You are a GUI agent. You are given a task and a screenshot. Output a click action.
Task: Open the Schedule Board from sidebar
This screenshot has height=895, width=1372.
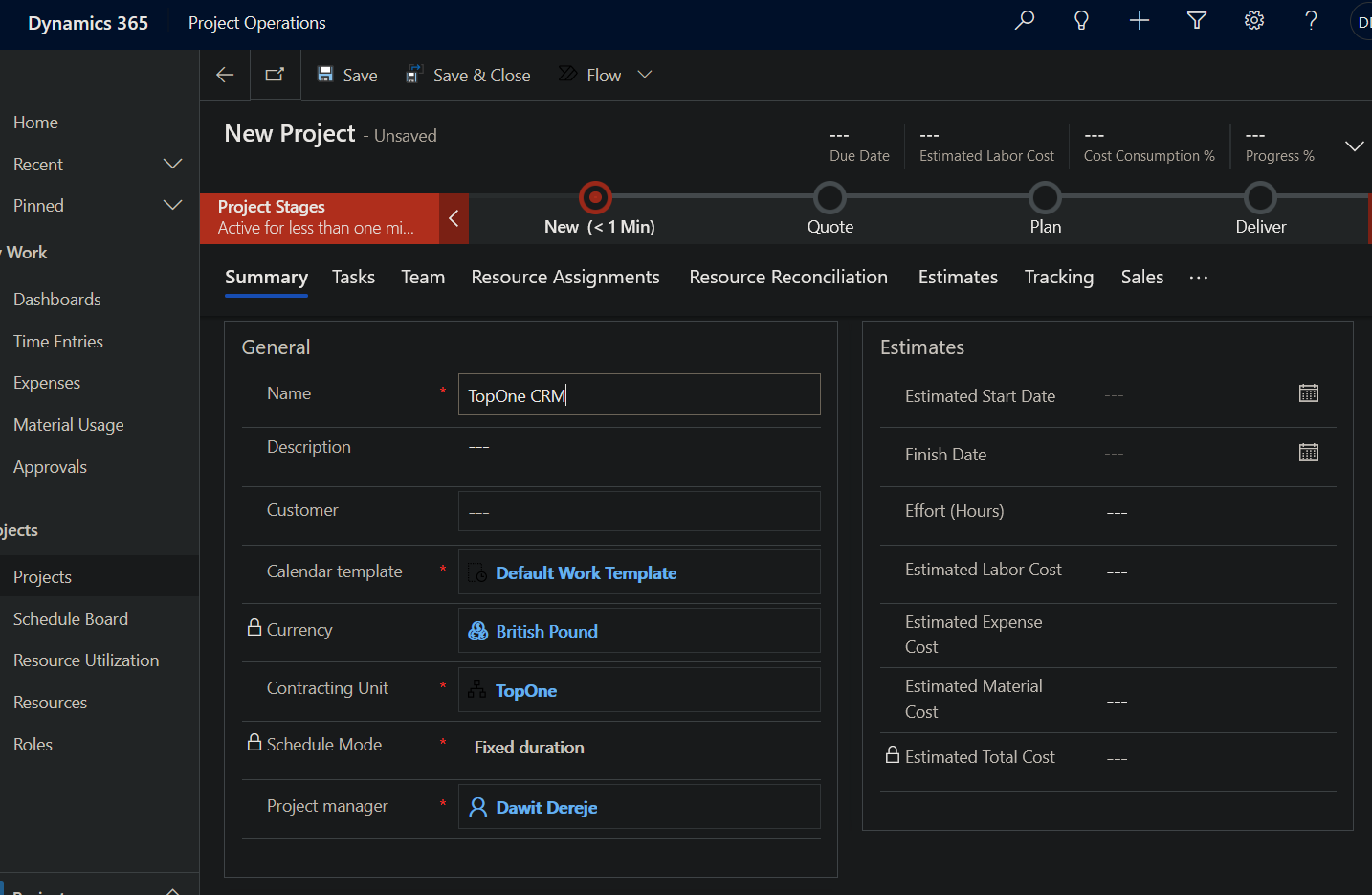click(x=70, y=618)
